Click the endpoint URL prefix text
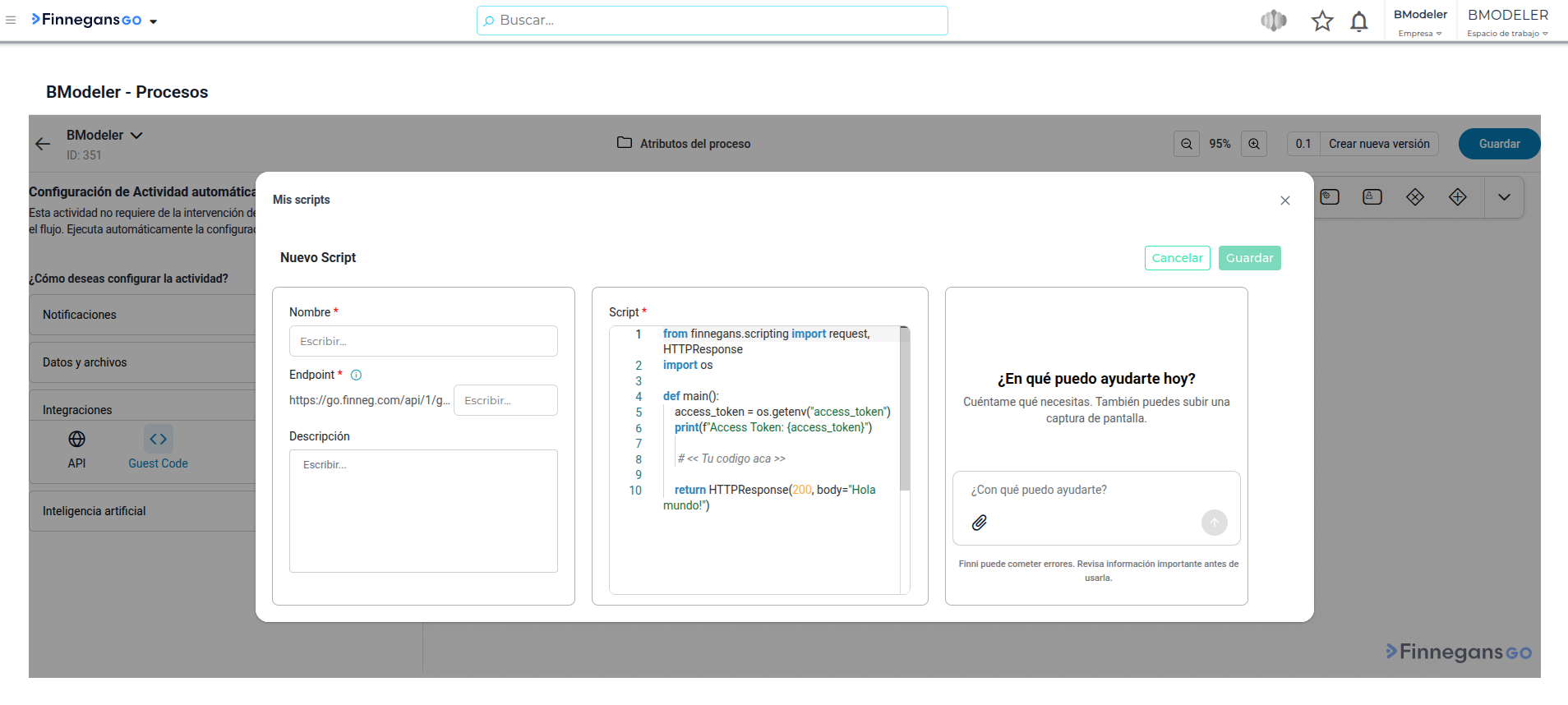 coord(369,400)
